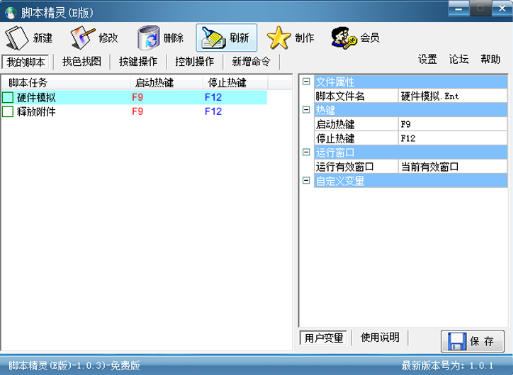Click the red F9 in 硬件模拟 row
The image size is (513, 375).
[138, 97]
